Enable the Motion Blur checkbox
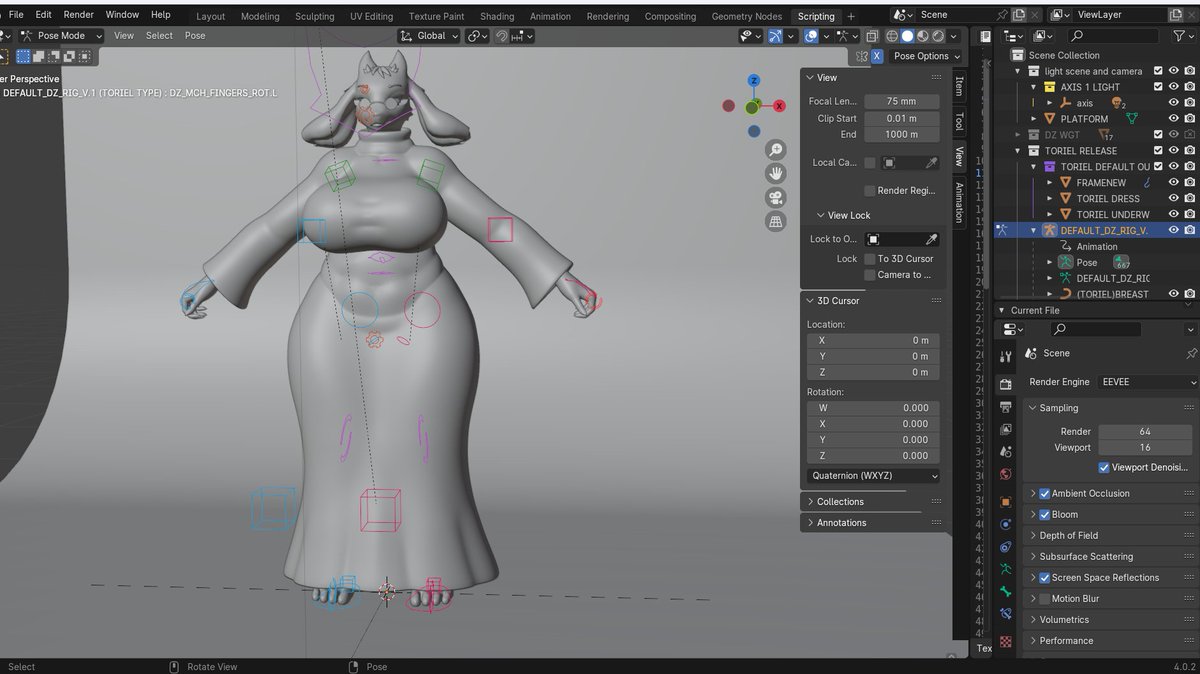This screenshot has height=674, width=1200. click(1044, 598)
